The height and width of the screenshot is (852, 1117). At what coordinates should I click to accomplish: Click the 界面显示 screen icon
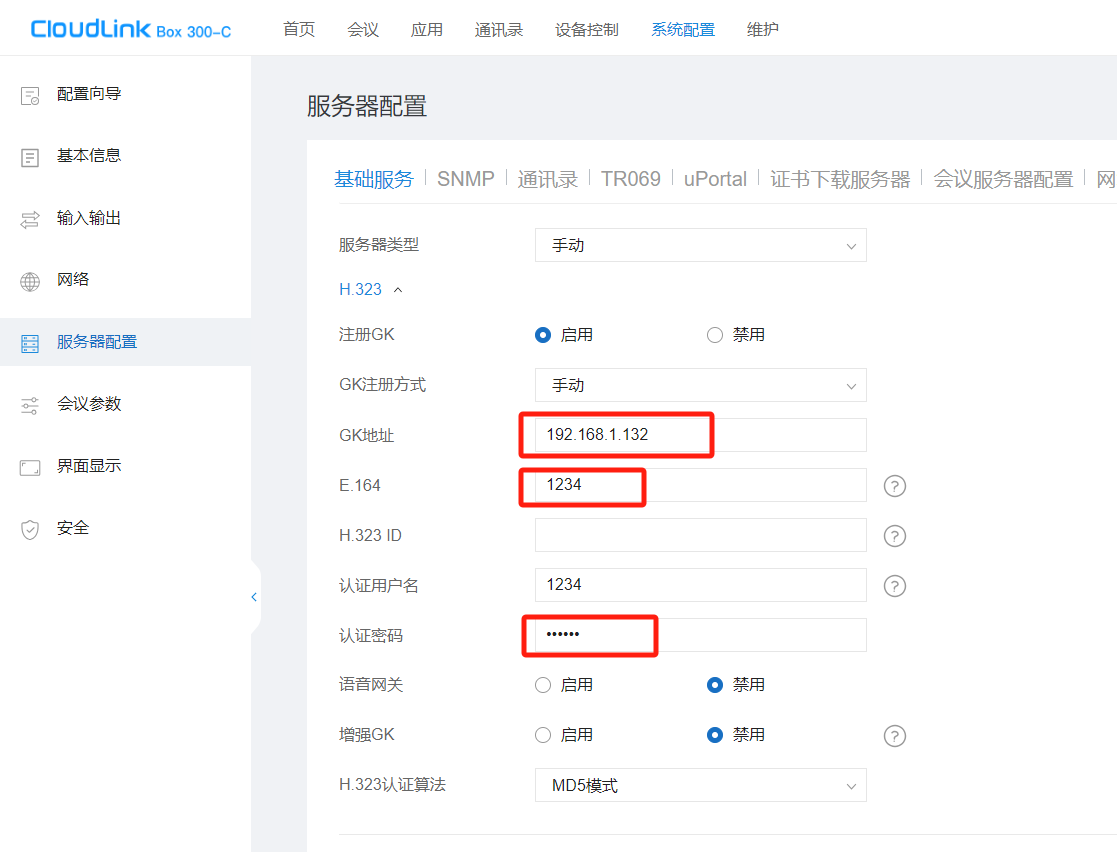click(30, 467)
